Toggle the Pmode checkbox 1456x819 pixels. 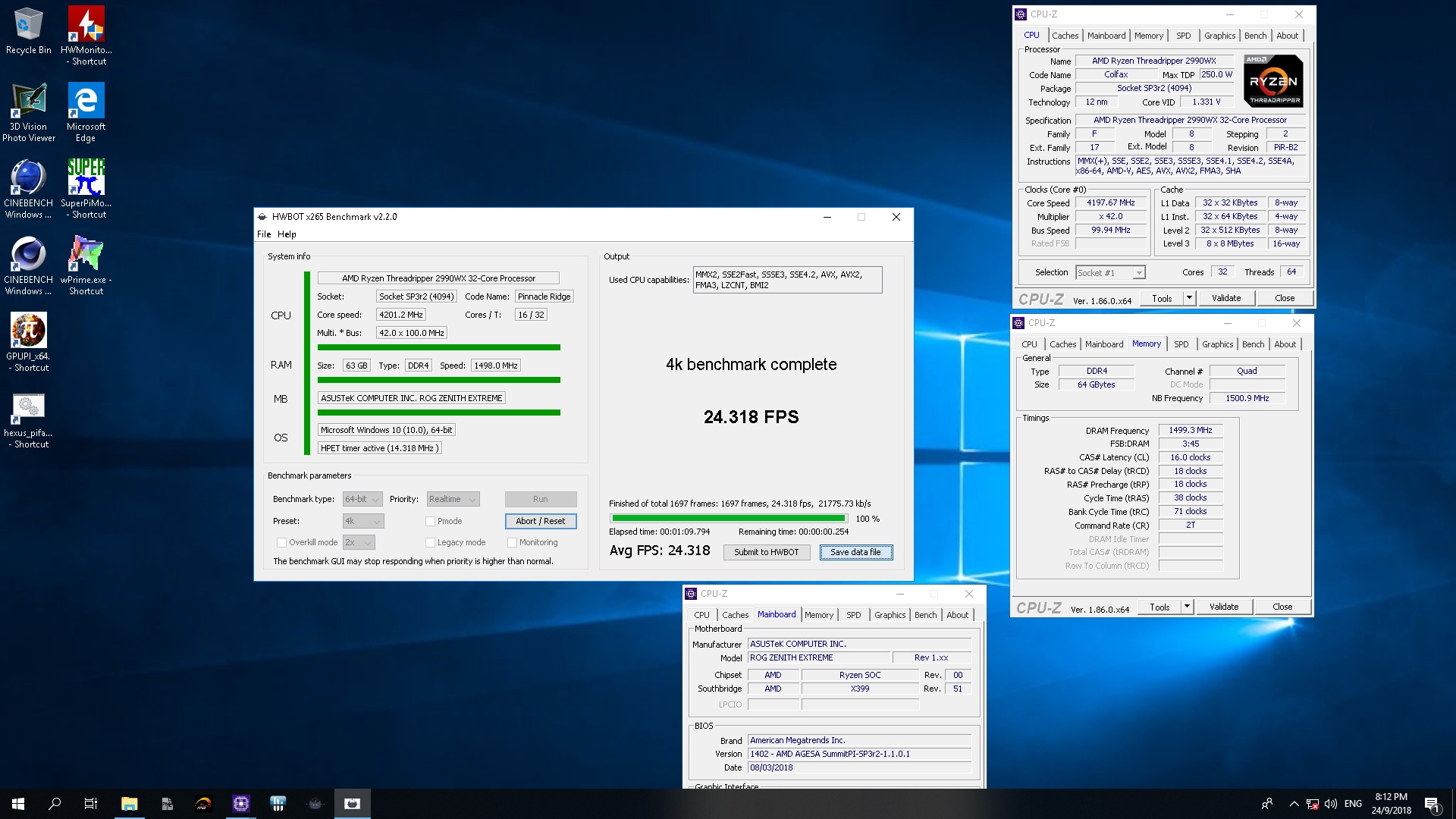point(431,521)
